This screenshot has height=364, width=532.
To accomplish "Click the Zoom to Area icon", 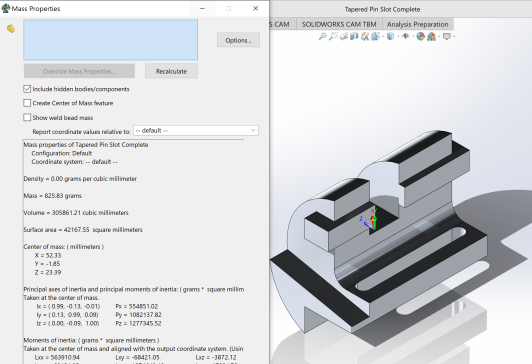I will tap(333, 36).
